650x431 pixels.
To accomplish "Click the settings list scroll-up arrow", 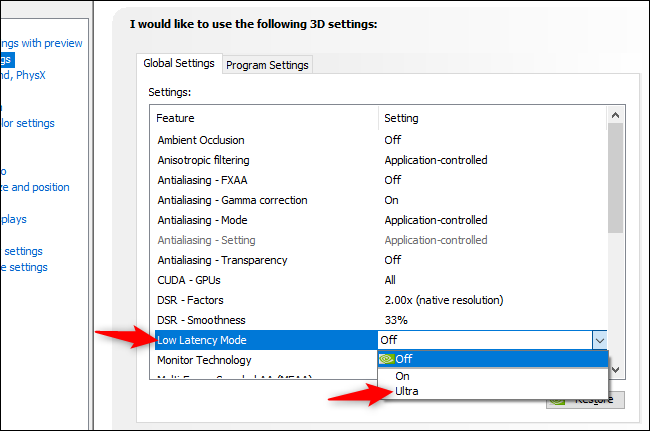I will pyautogui.click(x=616, y=115).
